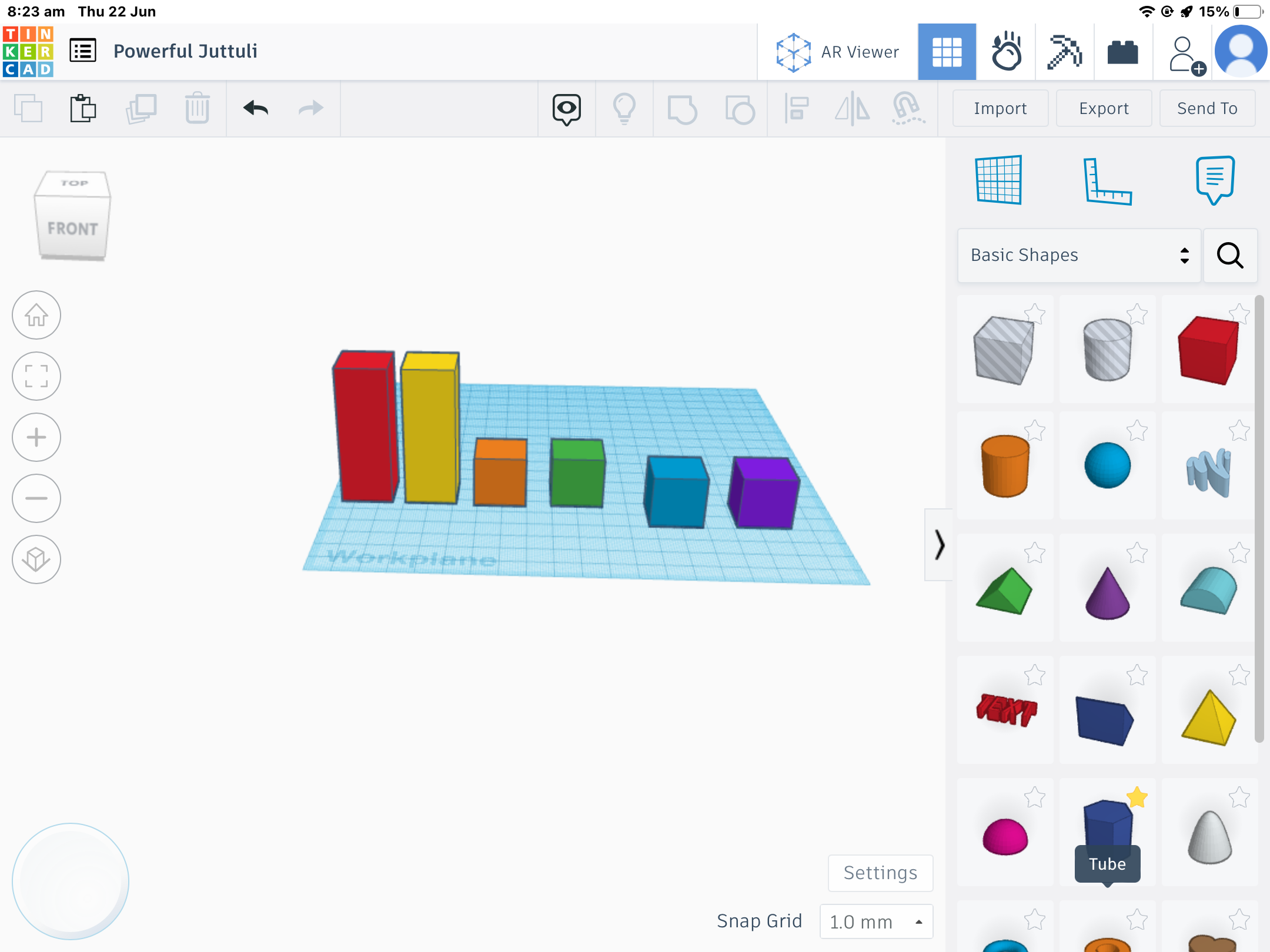The height and width of the screenshot is (952, 1270).
Task: Open the Workplane tool icon
Action: [998, 180]
